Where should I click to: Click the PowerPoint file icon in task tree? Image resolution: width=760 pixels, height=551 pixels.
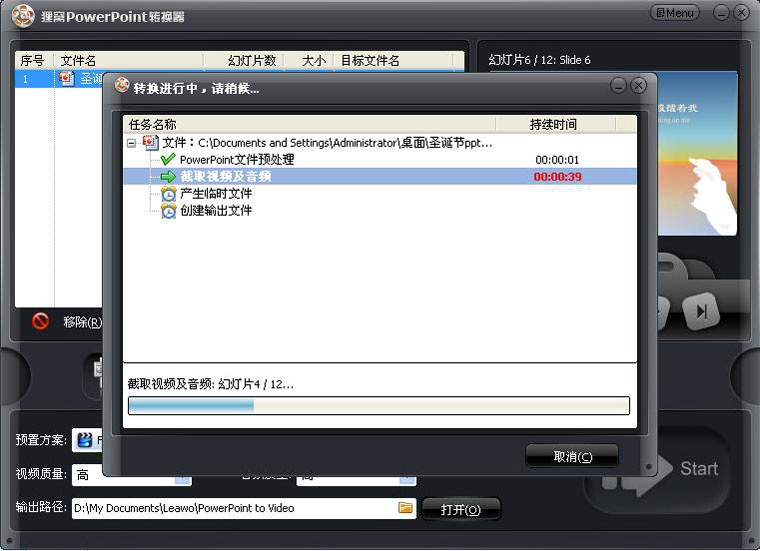click(151, 142)
